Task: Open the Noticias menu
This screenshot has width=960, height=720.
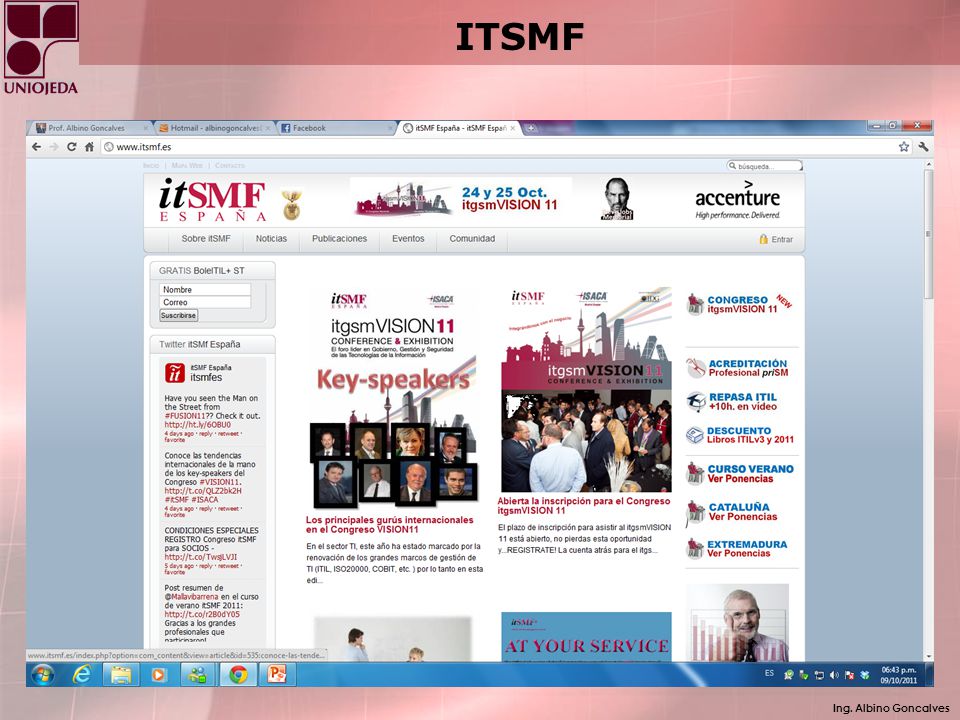Action: point(271,239)
